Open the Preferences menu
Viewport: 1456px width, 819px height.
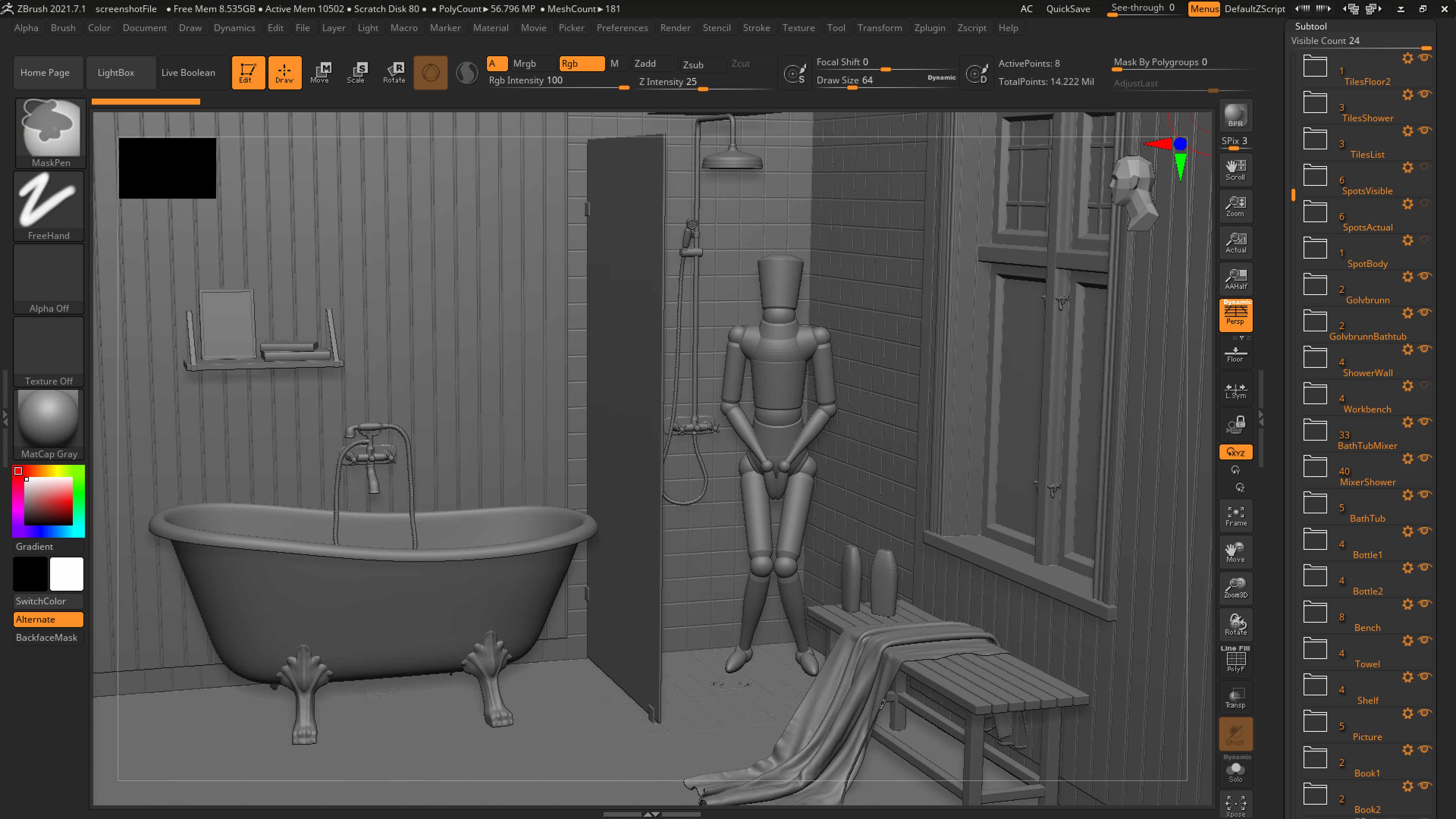pyautogui.click(x=622, y=28)
